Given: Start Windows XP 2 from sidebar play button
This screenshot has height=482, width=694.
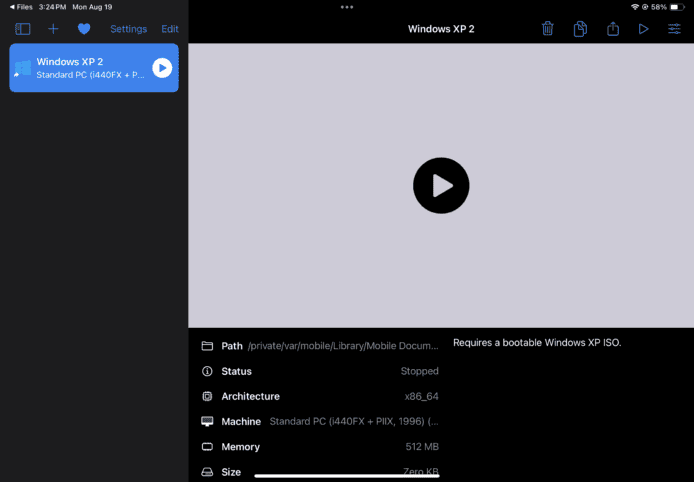Looking at the screenshot, I should [162, 68].
